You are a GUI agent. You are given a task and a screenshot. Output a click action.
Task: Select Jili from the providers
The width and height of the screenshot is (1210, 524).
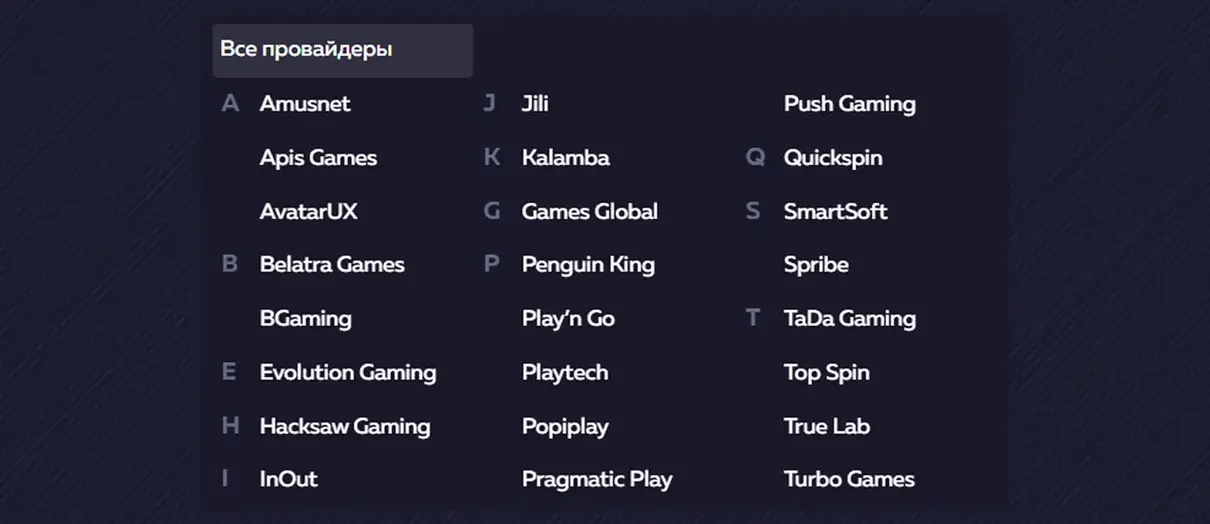(535, 104)
